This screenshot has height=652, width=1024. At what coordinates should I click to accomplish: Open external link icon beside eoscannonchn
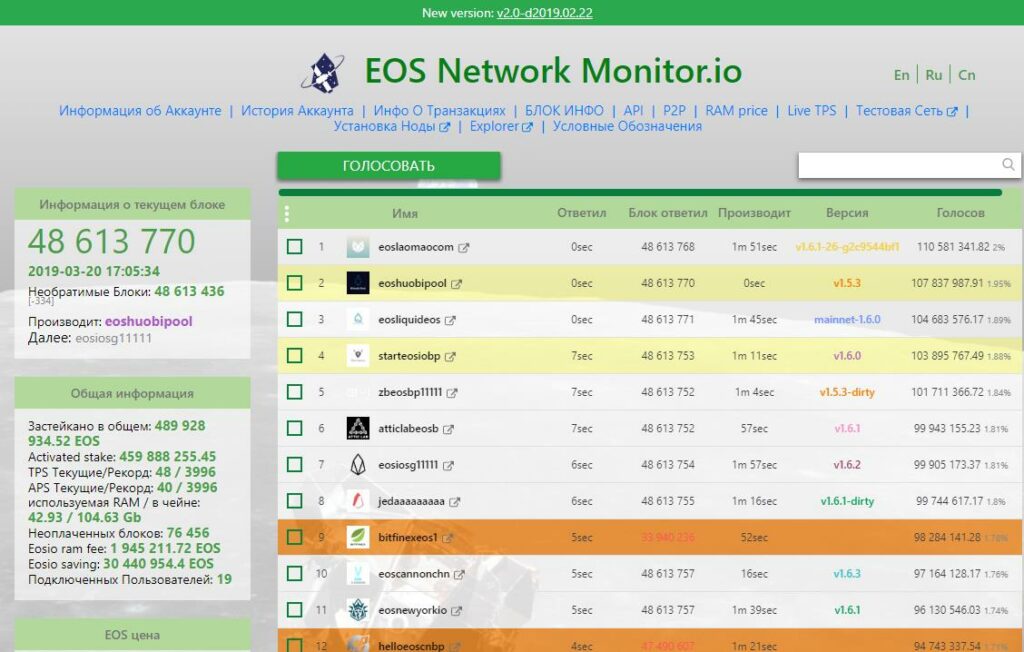[x=458, y=574]
